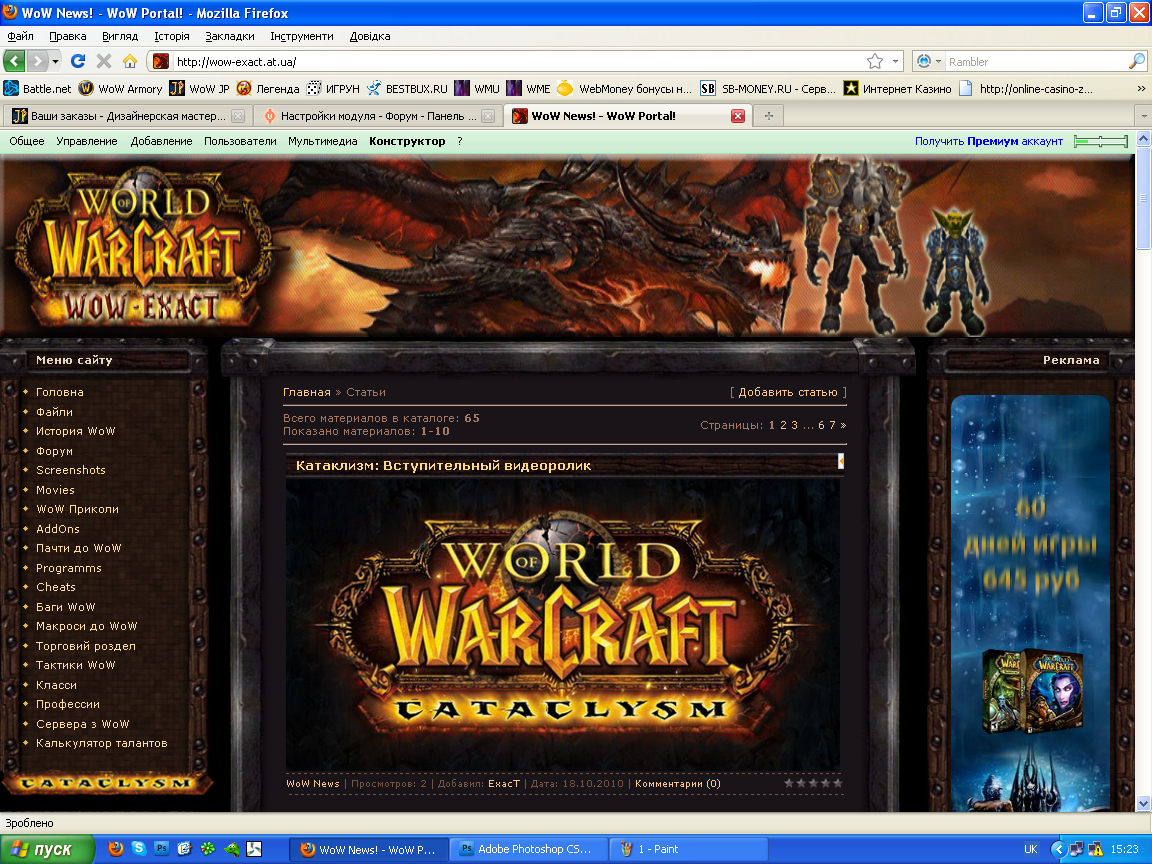The width and height of the screenshot is (1152, 864).
Task: Open the Історія menu
Action: coord(172,36)
